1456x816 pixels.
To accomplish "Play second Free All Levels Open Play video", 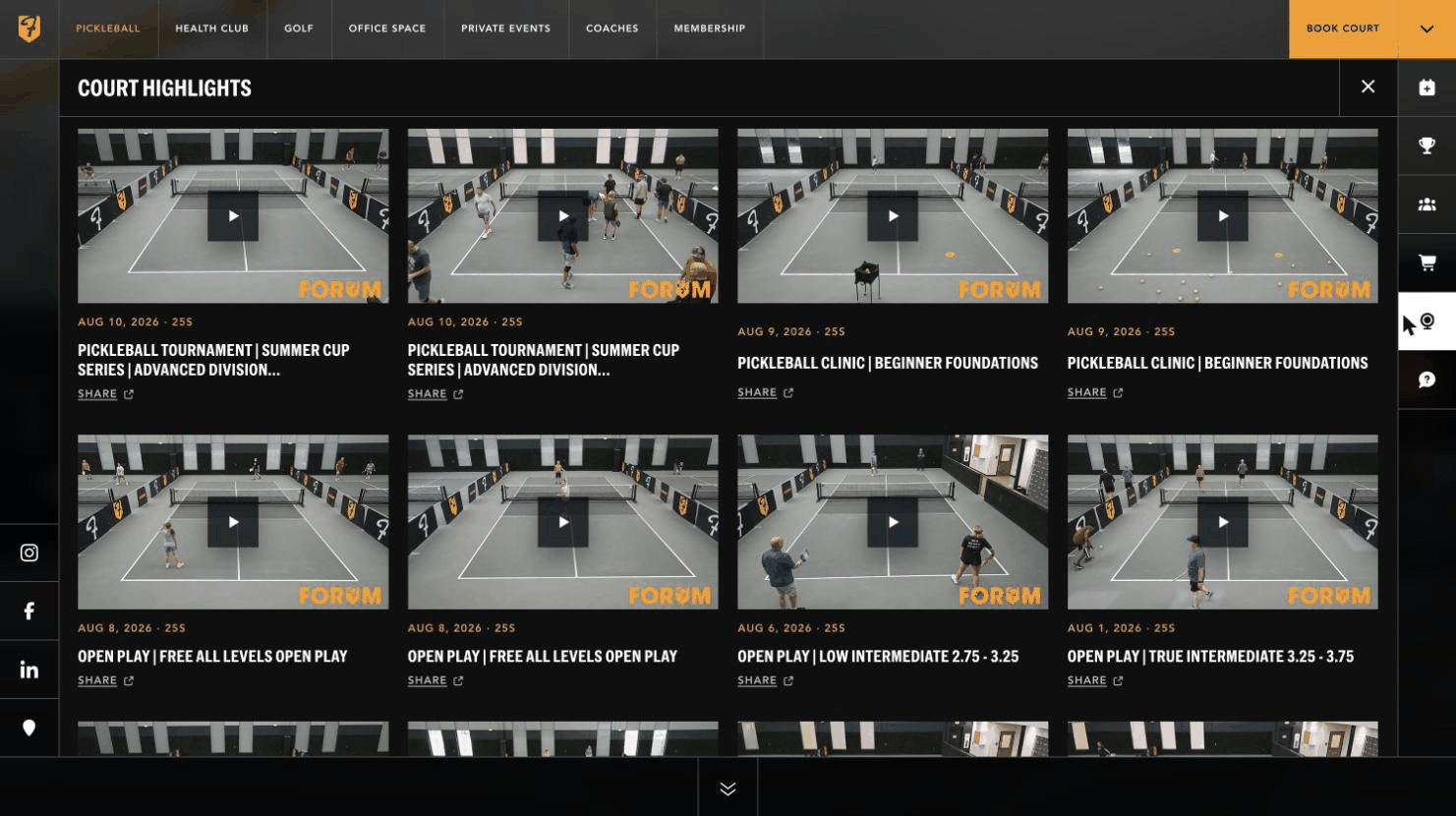I will point(563,522).
